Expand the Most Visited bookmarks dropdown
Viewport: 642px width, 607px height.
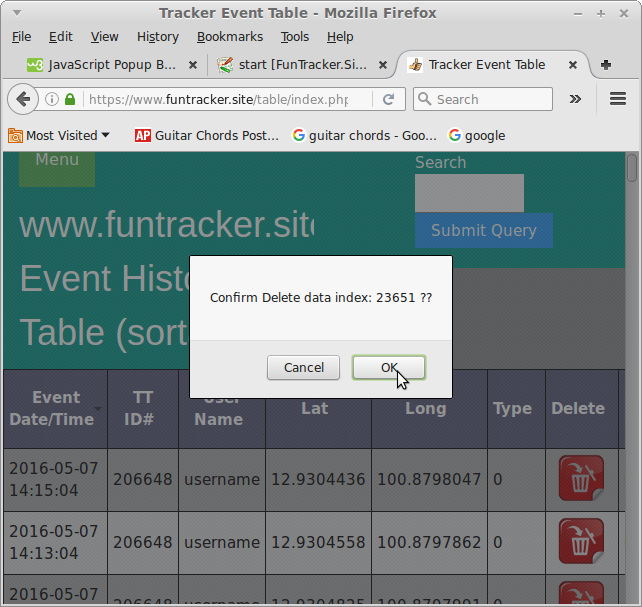pyautogui.click(x=59, y=135)
